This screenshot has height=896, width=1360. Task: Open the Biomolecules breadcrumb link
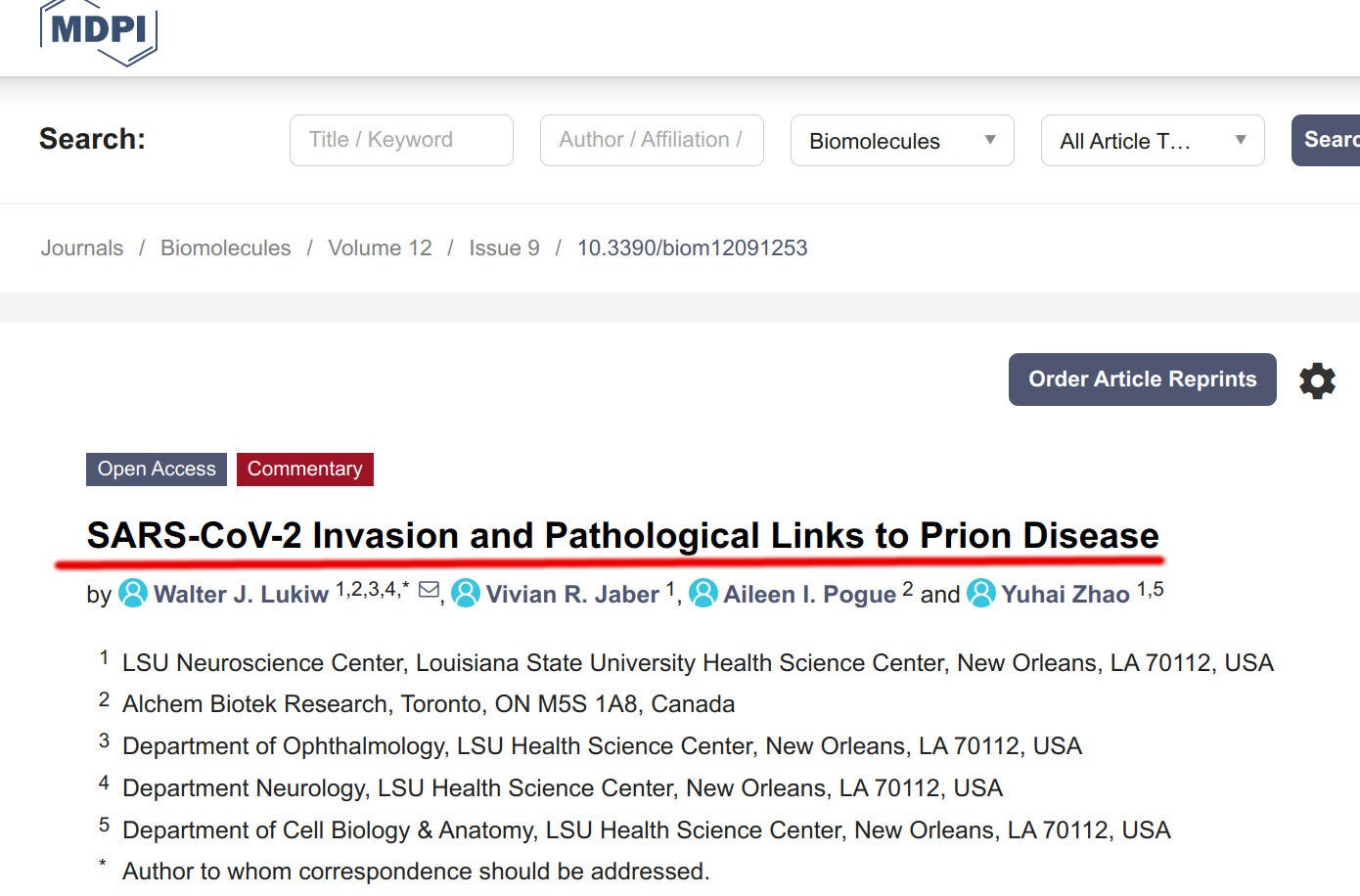click(x=226, y=248)
